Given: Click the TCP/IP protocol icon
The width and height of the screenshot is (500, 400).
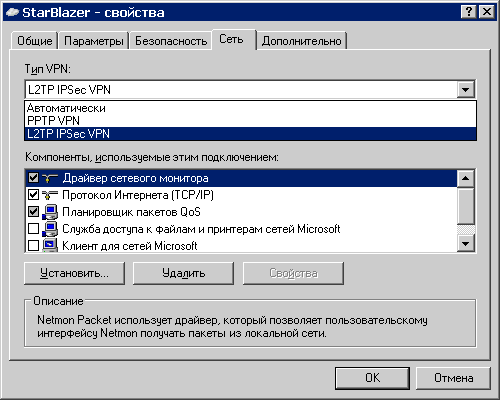Looking at the screenshot, I should (x=50, y=195).
